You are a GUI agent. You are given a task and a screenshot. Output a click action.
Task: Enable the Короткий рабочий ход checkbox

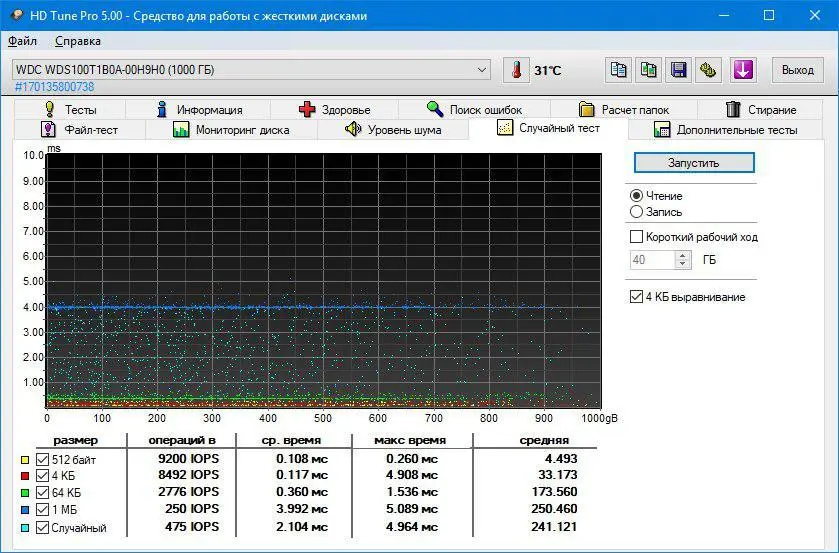[636, 237]
